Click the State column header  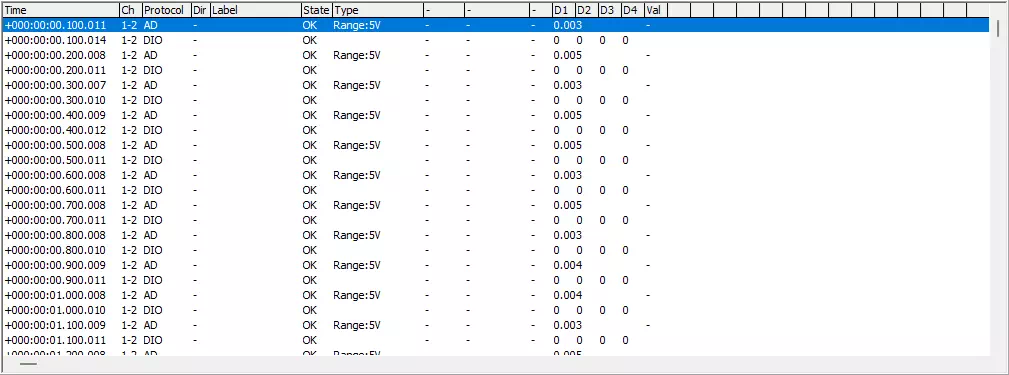pyautogui.click(x=316, y=10)
